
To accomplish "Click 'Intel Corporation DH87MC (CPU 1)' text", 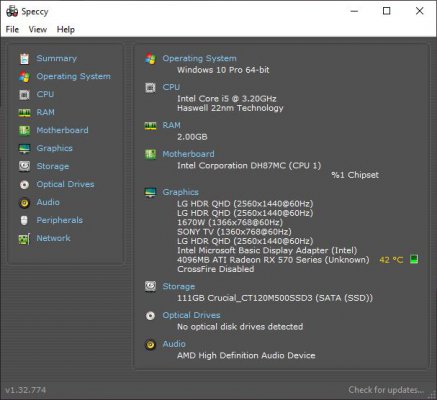I will pos(249,166).
